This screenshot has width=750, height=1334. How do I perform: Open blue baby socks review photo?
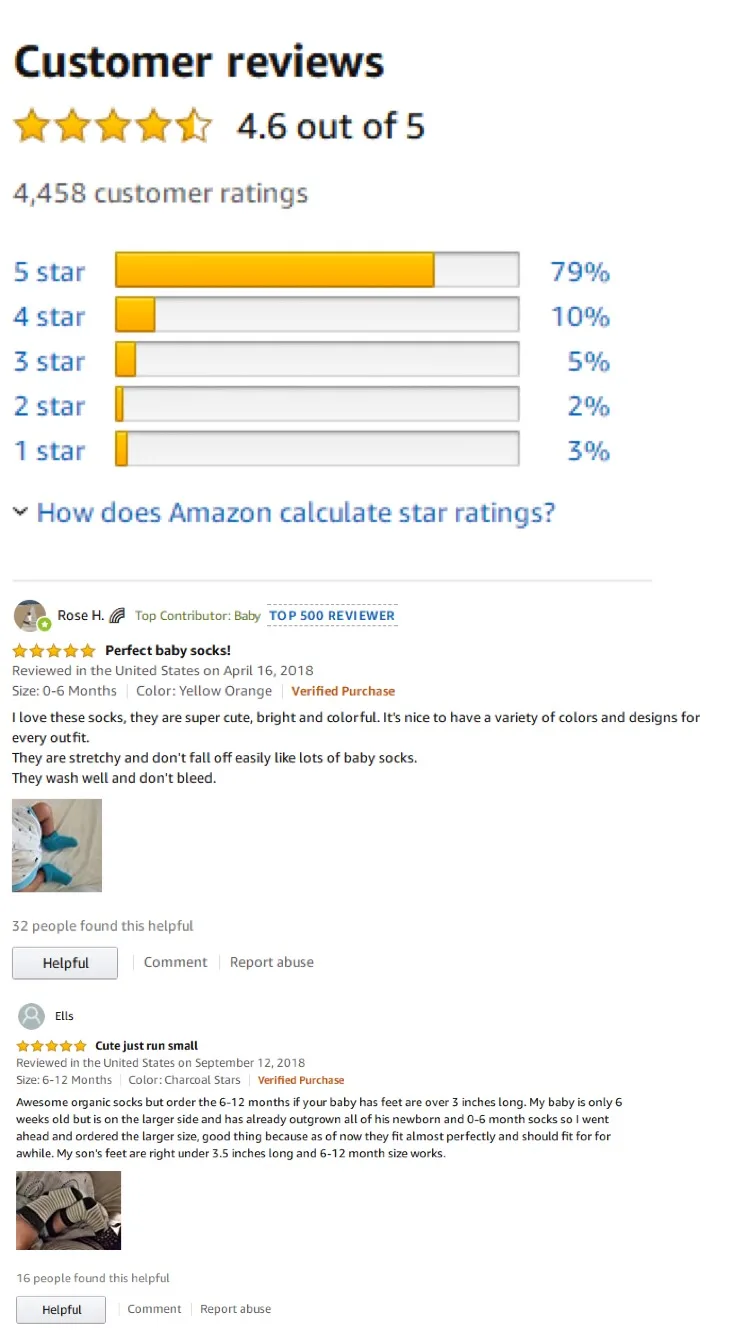point(57,845)
